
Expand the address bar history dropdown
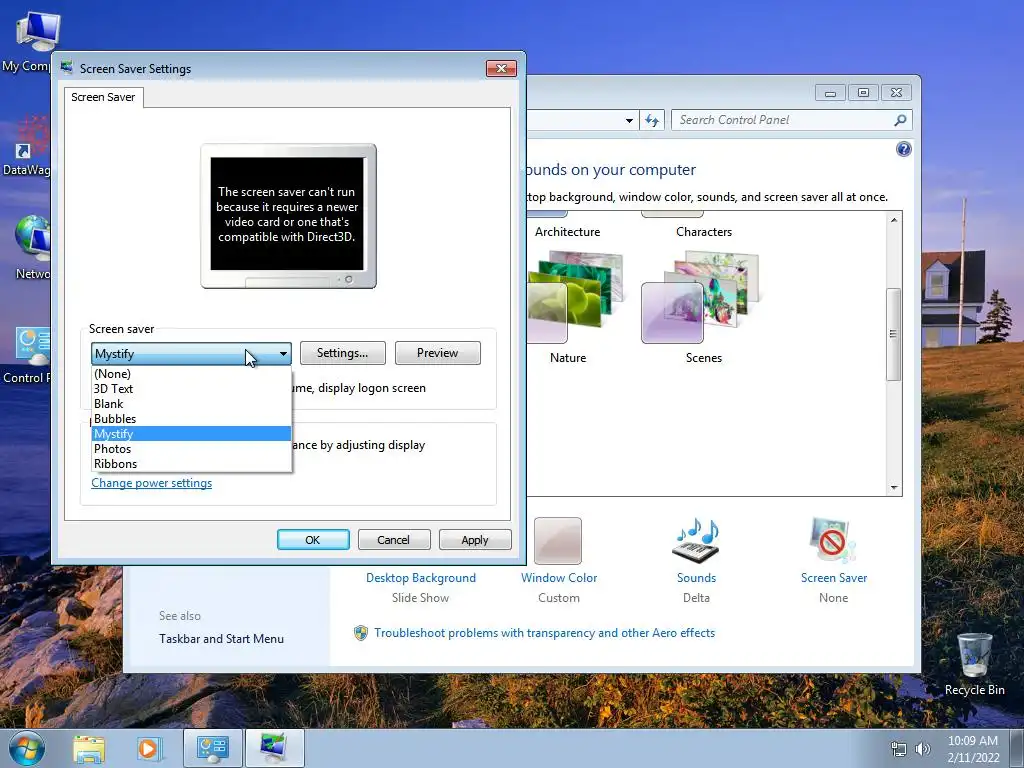click(629, 121)
